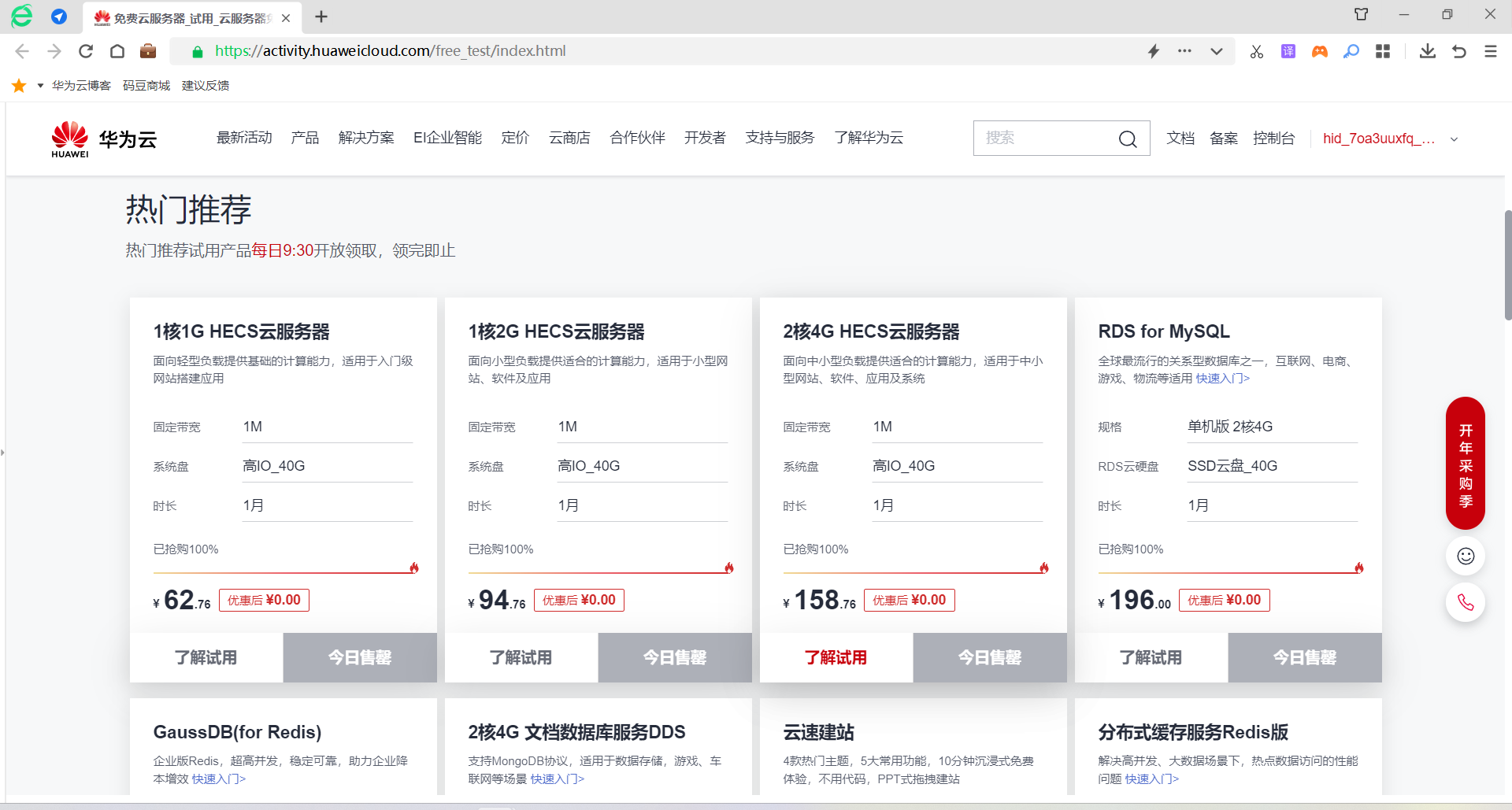Open the 最新活动 menu
This screenshot has height=810, width=1512.
(244, 138)
